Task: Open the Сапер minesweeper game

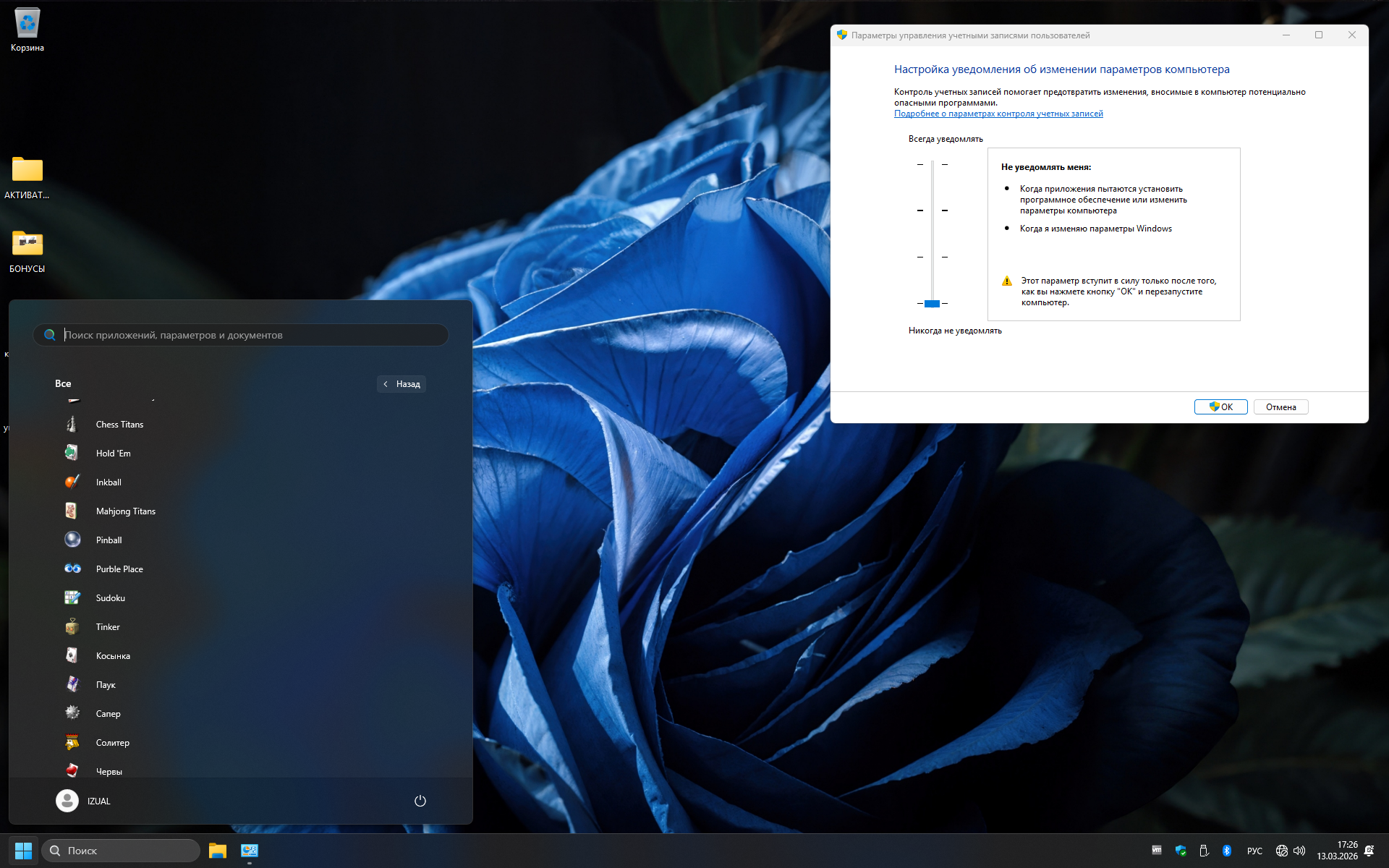Action: 108,714
